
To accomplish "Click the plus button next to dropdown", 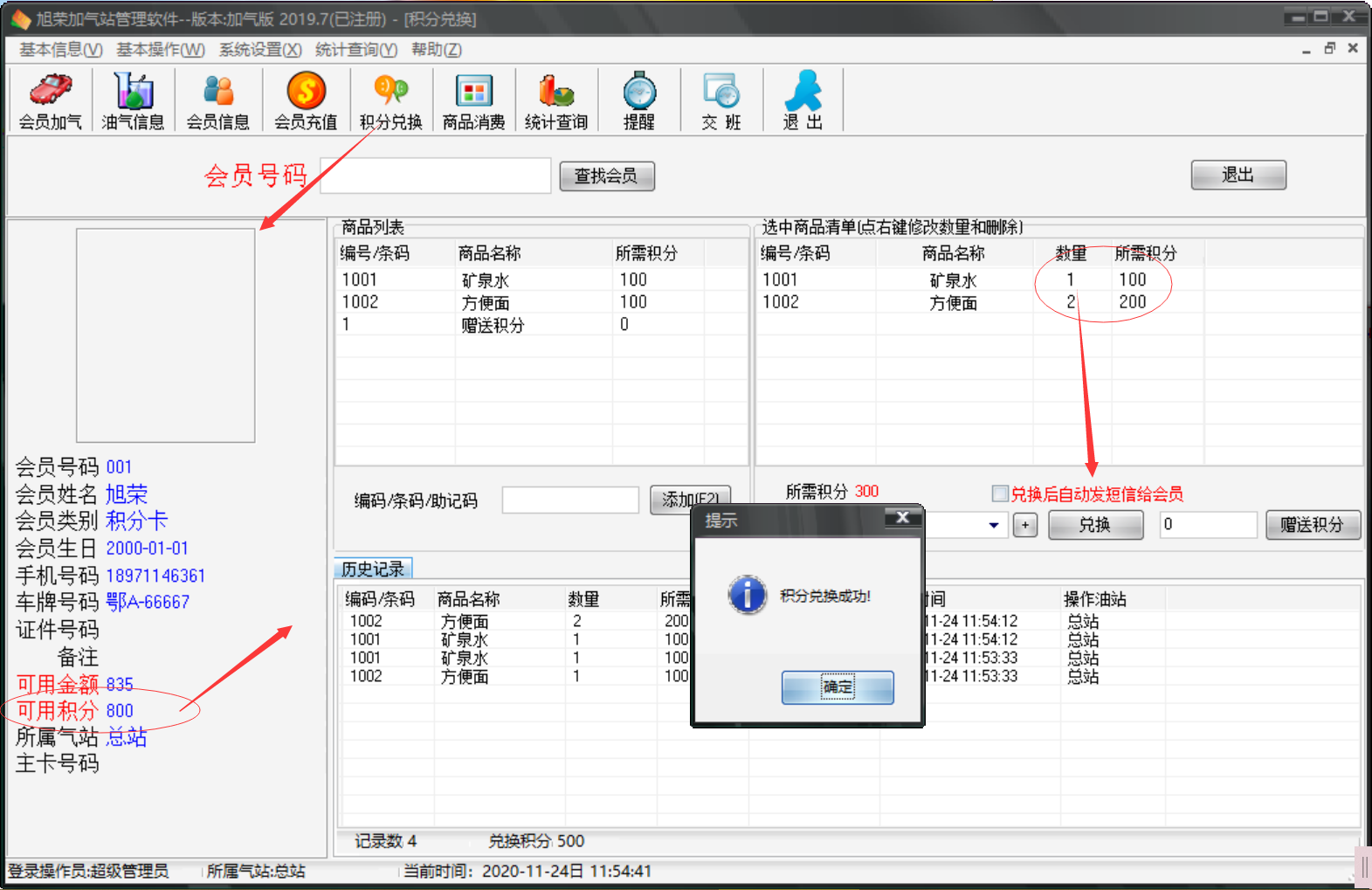I will (x=1025, y=525).
